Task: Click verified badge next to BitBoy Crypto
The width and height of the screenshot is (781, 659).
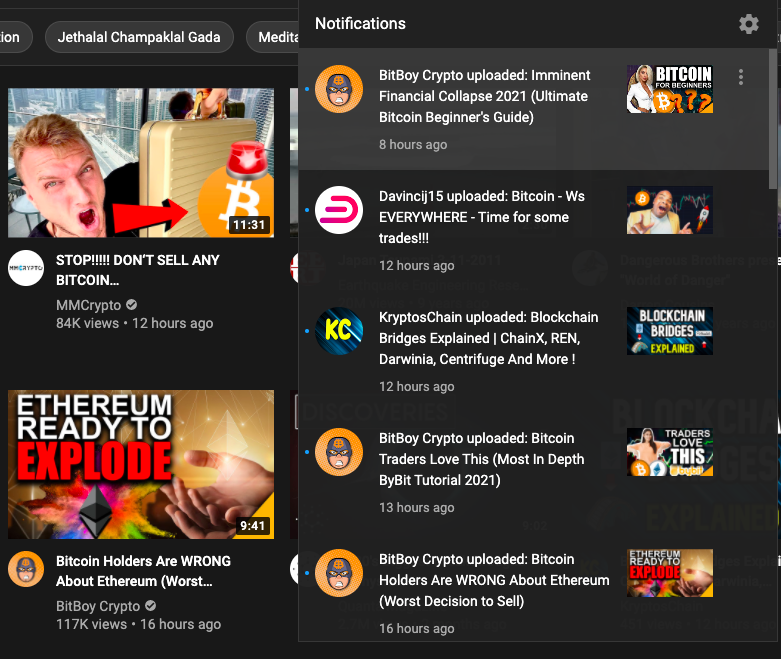Action: tap(150, 606)
